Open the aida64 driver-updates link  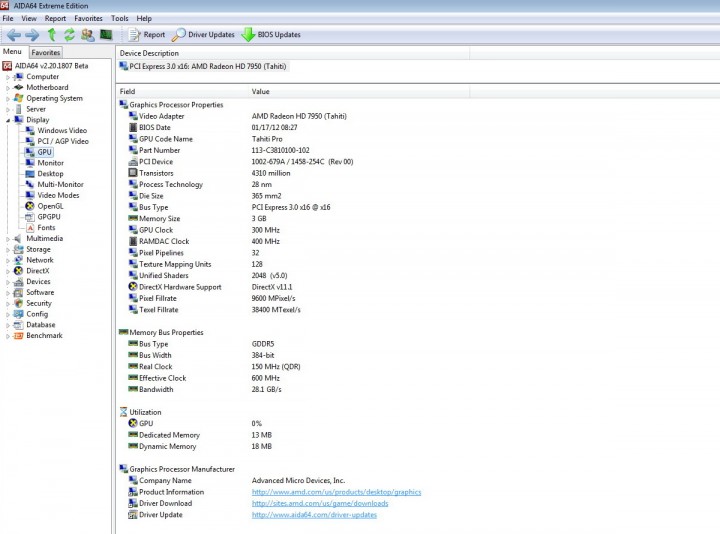pos(314,515)
